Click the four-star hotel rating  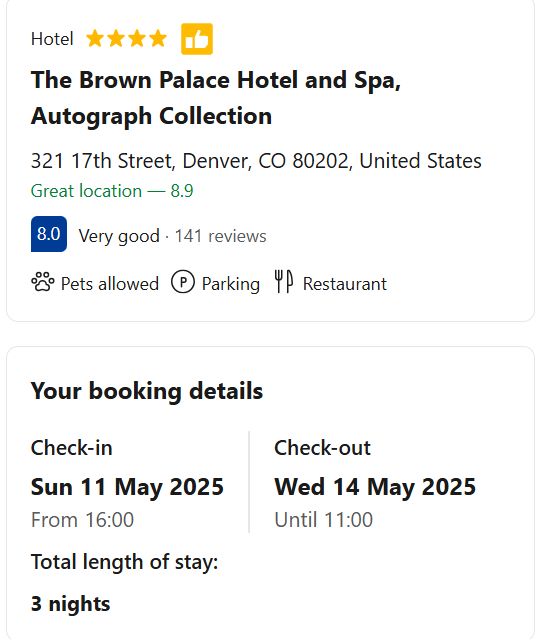point(126,39)
